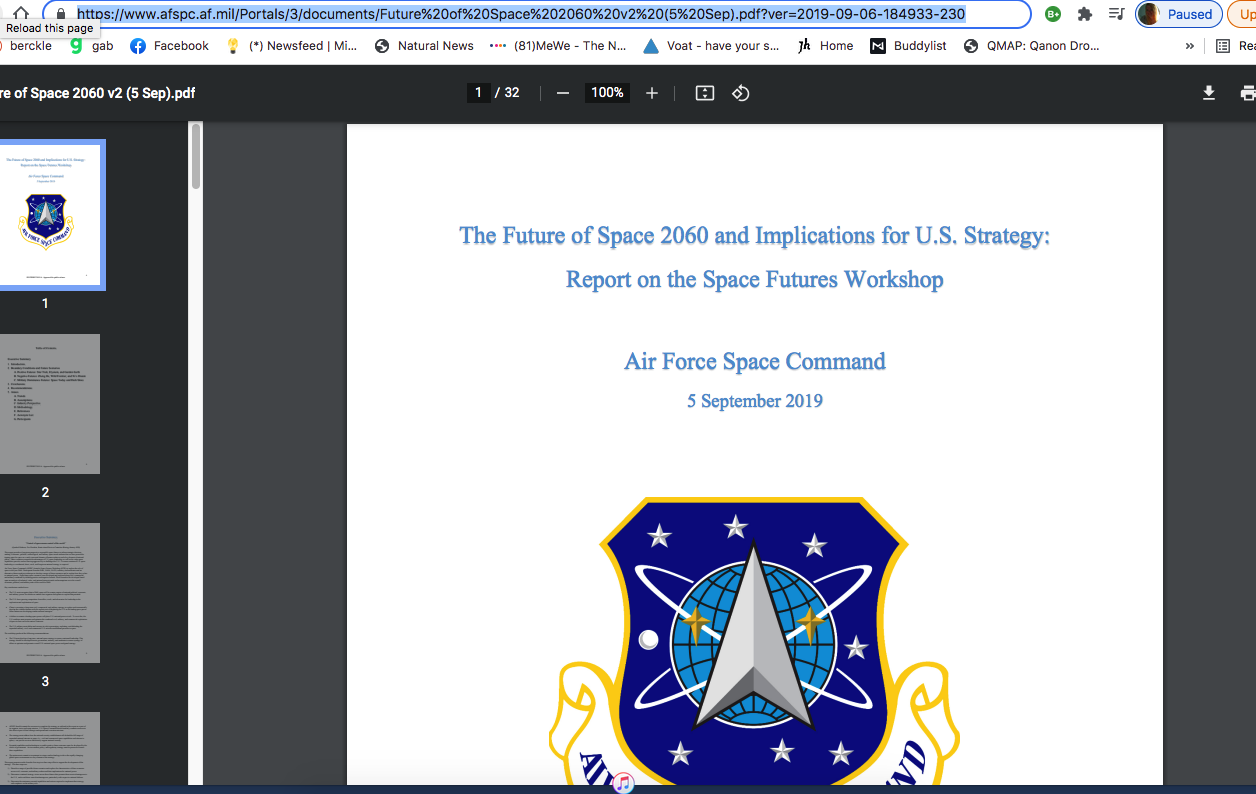Click the Music app icon in dock
The image size is (1256, 794).
(x=624, y=783)
